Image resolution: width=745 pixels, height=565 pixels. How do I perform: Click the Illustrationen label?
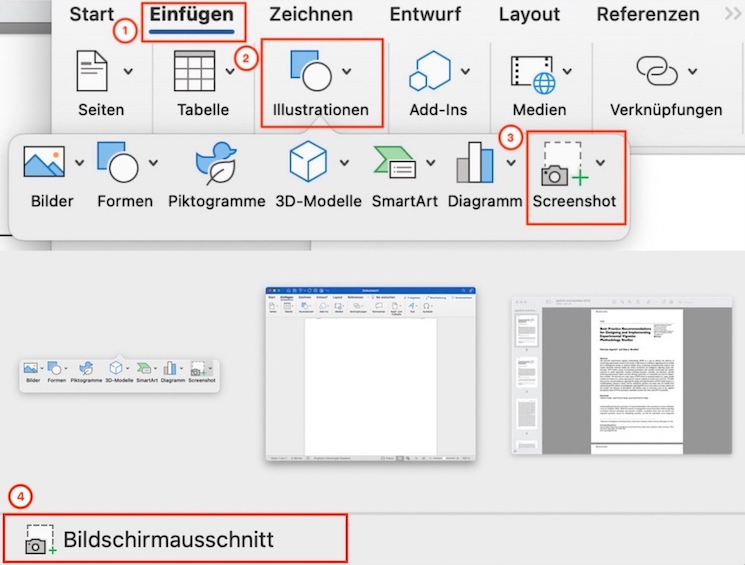point(321,110)
